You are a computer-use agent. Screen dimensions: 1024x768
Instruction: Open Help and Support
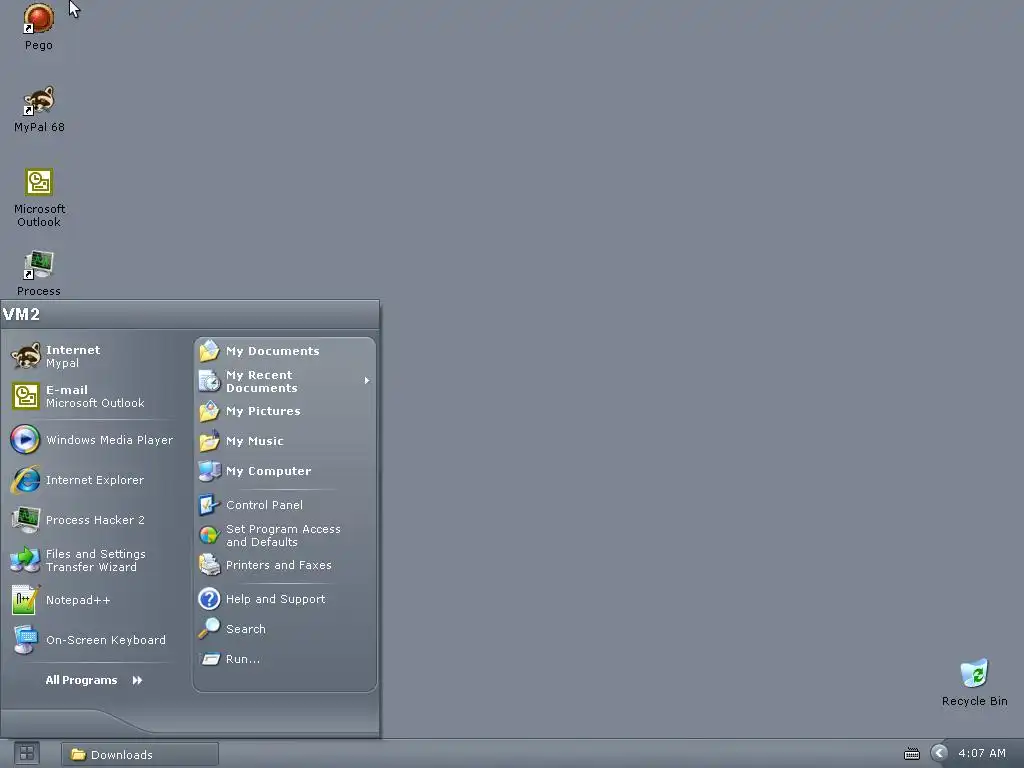(285, 599)
